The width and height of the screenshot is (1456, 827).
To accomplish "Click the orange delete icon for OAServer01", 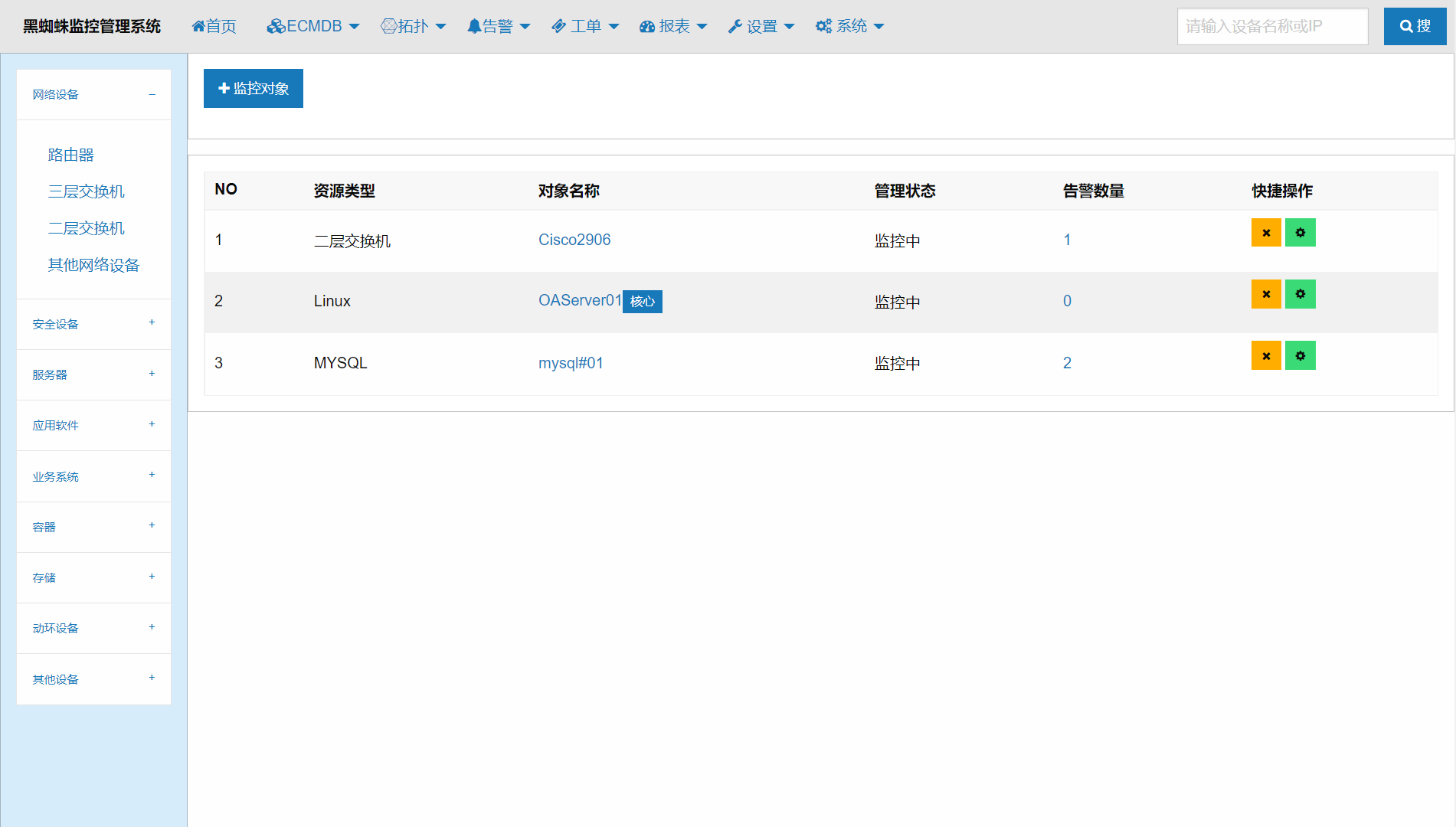I will pyautogui.click(x=1265, y=294).
